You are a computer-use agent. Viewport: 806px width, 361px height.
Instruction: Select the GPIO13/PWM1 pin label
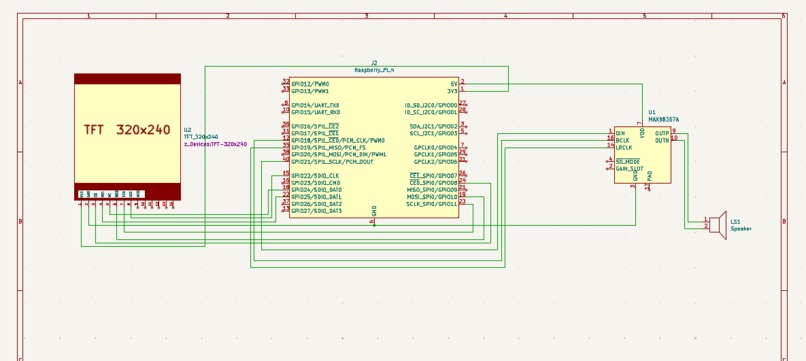[310, 91]
